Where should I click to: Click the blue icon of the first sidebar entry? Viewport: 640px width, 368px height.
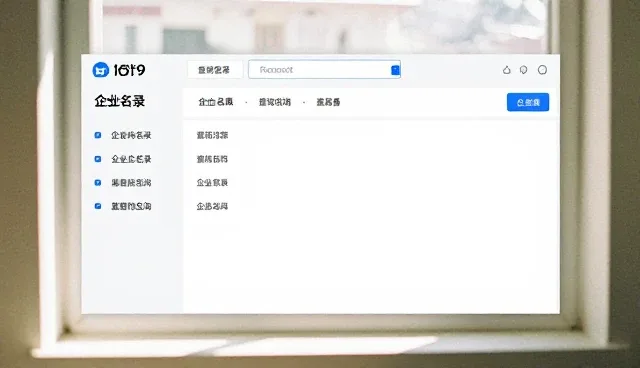98,135
